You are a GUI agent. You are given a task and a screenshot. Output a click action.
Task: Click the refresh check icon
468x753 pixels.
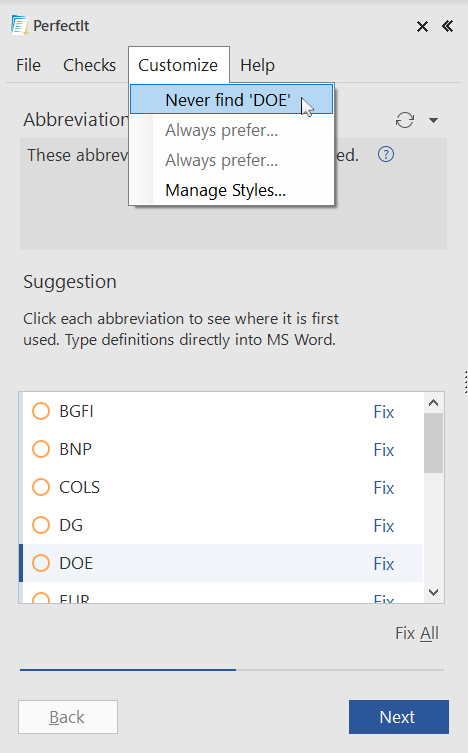point(405,120)
